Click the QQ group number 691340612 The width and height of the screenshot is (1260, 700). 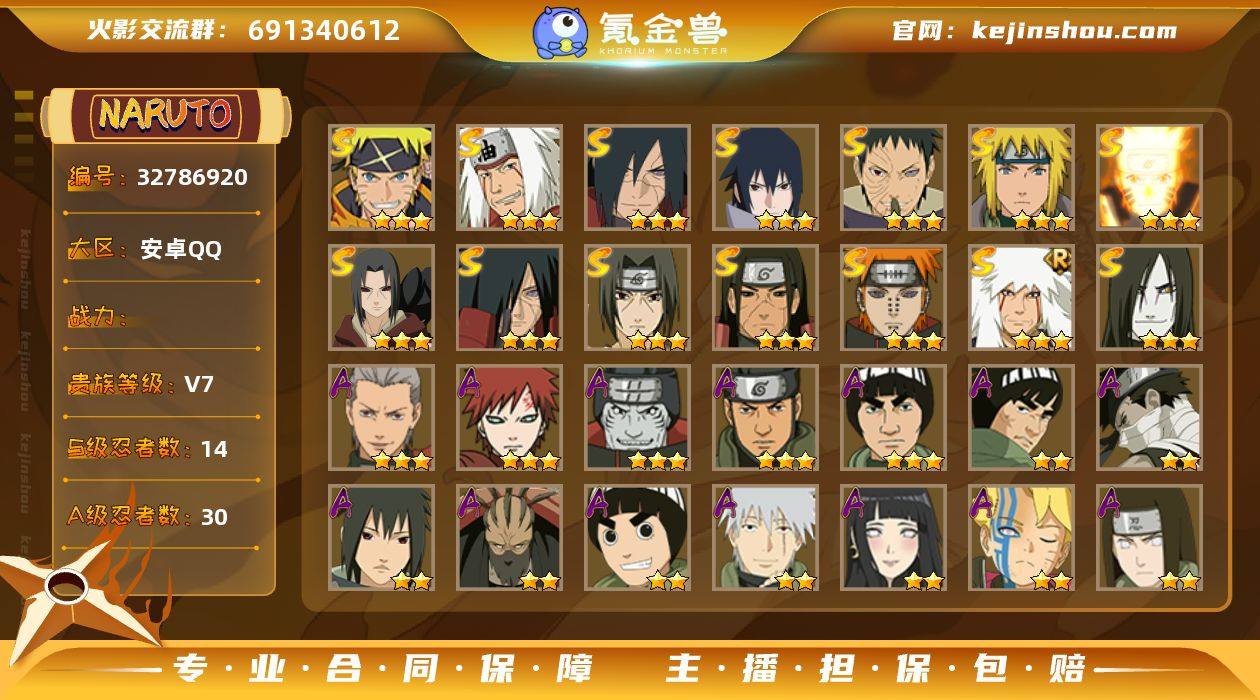324,30
